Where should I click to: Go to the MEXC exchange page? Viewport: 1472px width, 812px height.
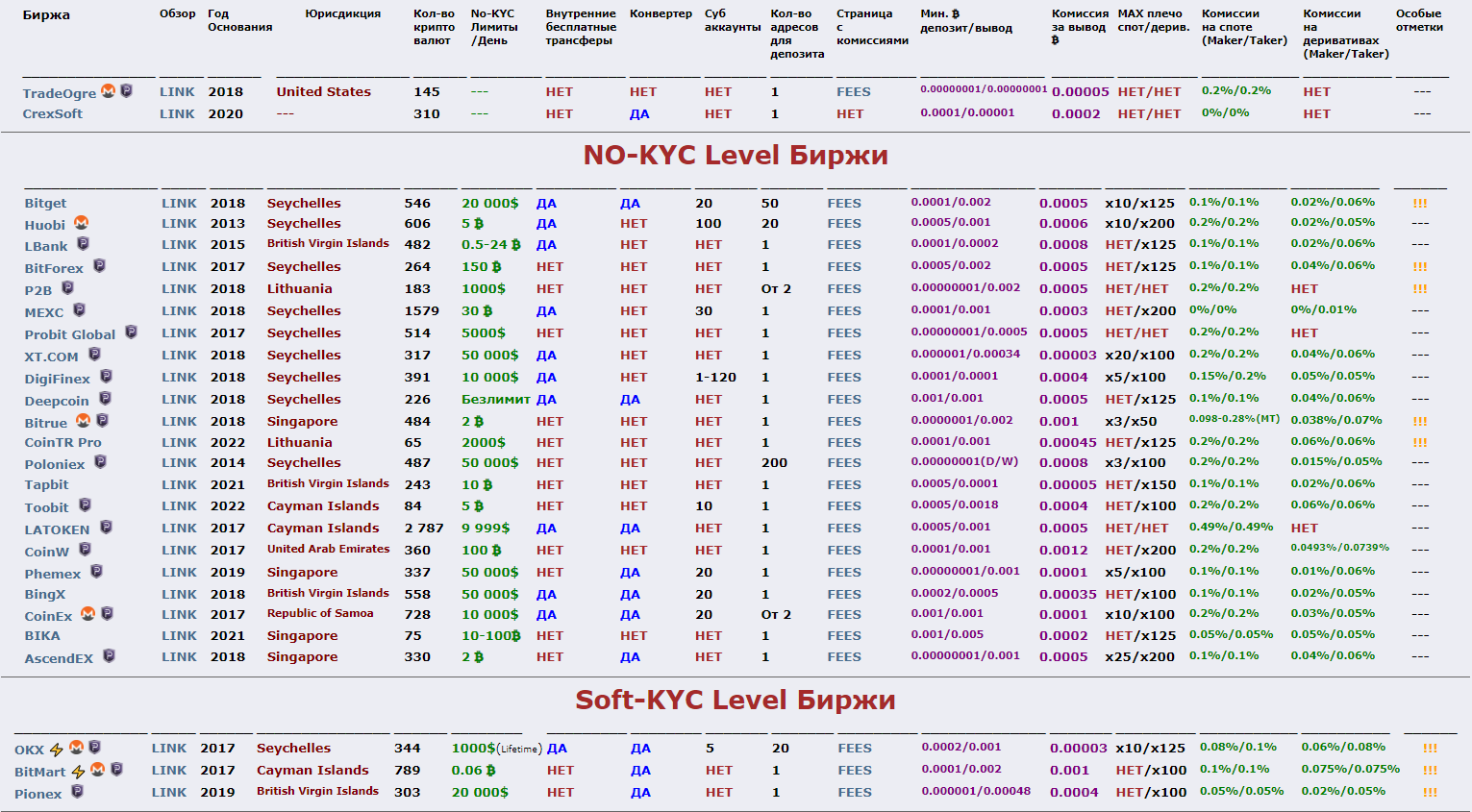pyautogui.click(x=44, y=312)
